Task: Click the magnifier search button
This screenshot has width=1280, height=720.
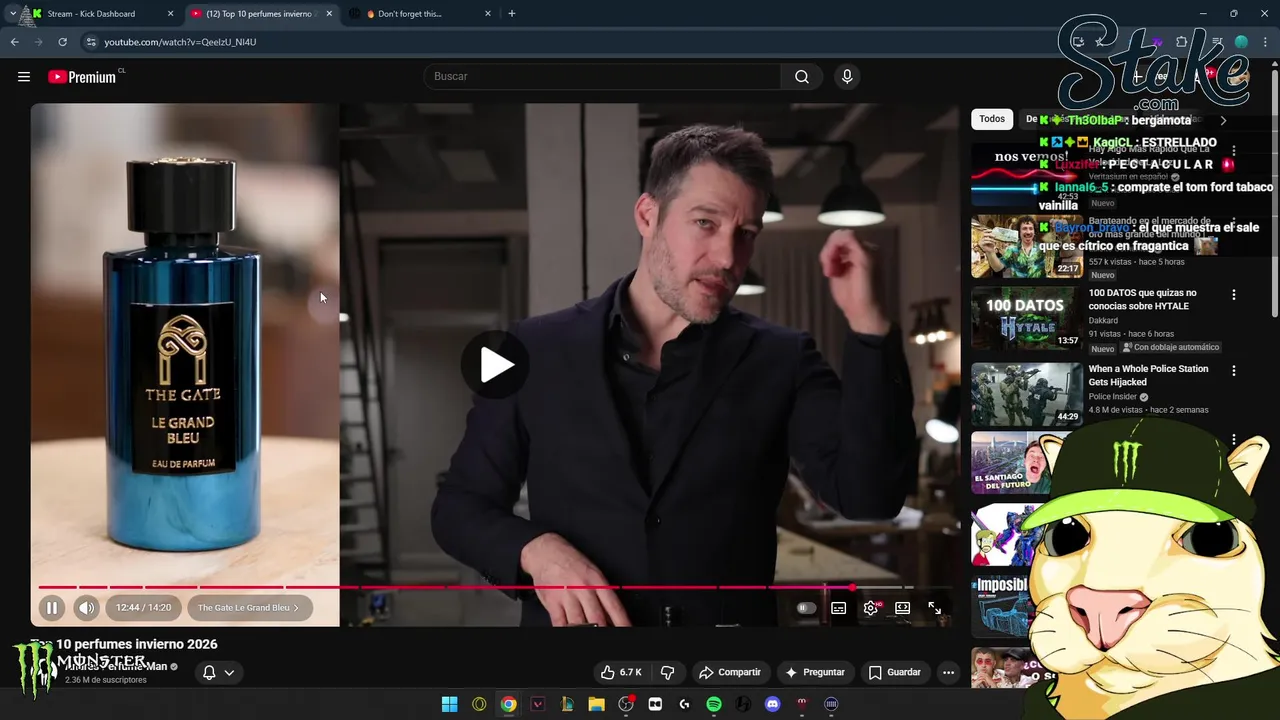Action: coord(802,76)
